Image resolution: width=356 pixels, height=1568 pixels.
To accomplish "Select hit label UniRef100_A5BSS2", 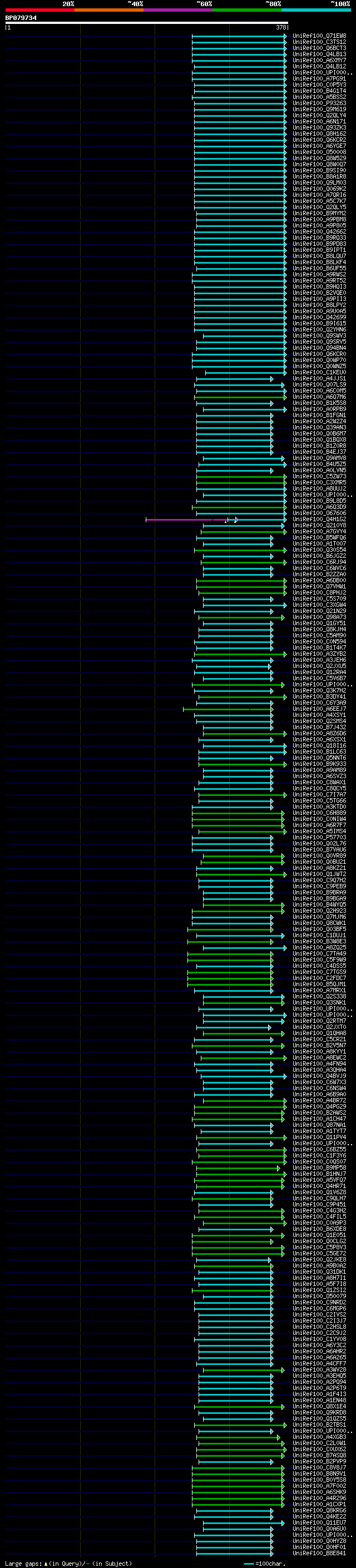I will (319, 97).
